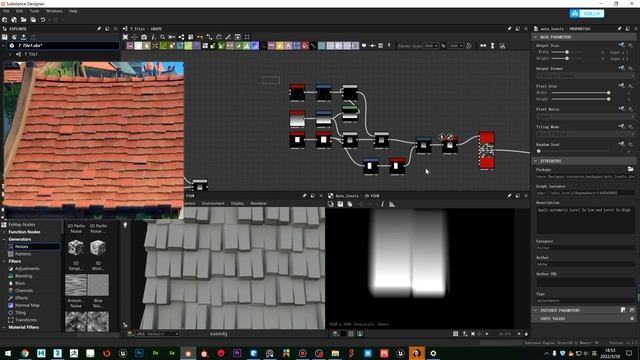Click the open package folder icon
The width and height of the screenshot is (640, 360).
[x=23, y=20]
